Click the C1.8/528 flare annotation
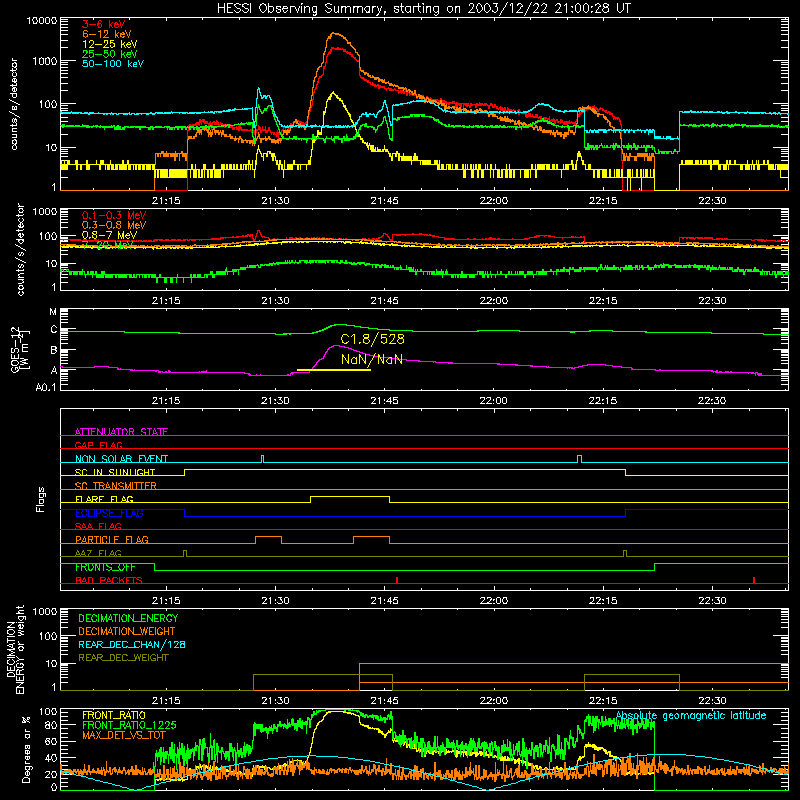Viewport: 800px width, 800px height. [x=372, y=339]
